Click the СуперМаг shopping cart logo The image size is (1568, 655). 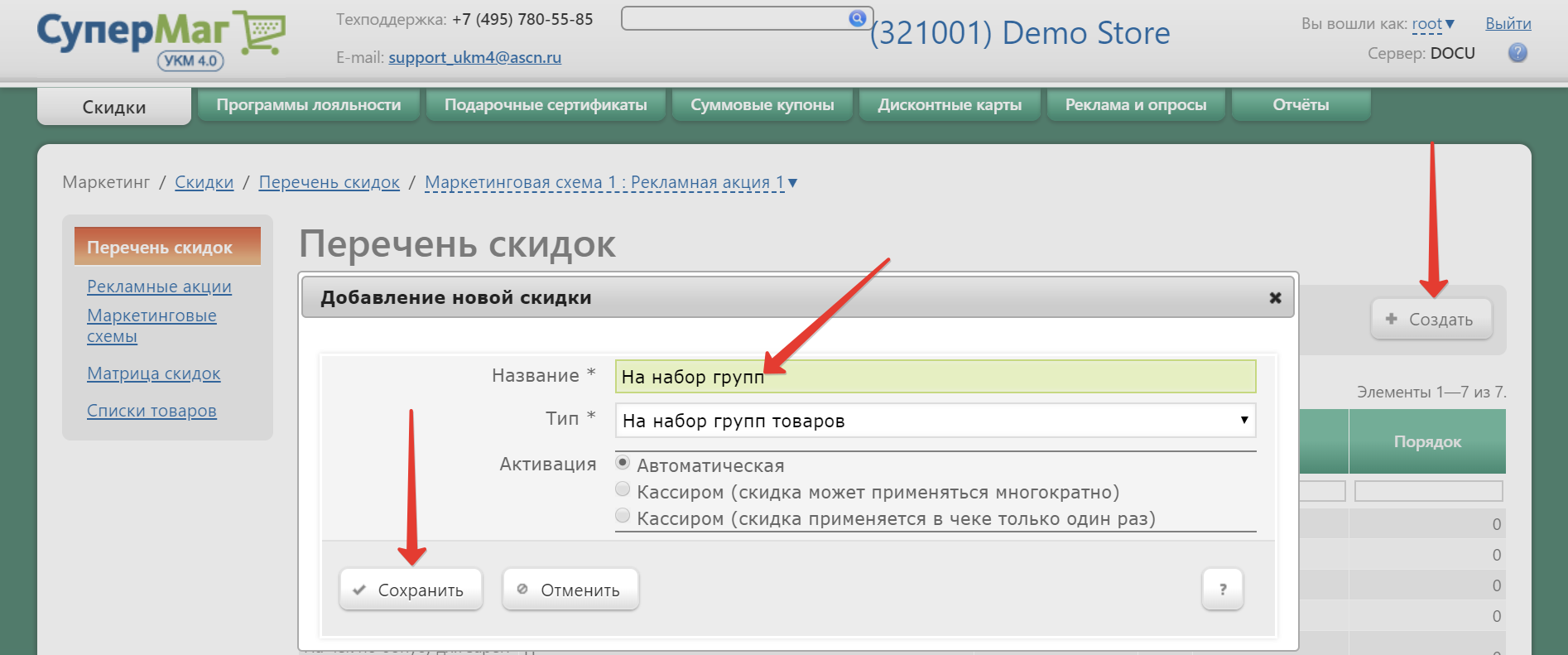(x=161, y=39)
